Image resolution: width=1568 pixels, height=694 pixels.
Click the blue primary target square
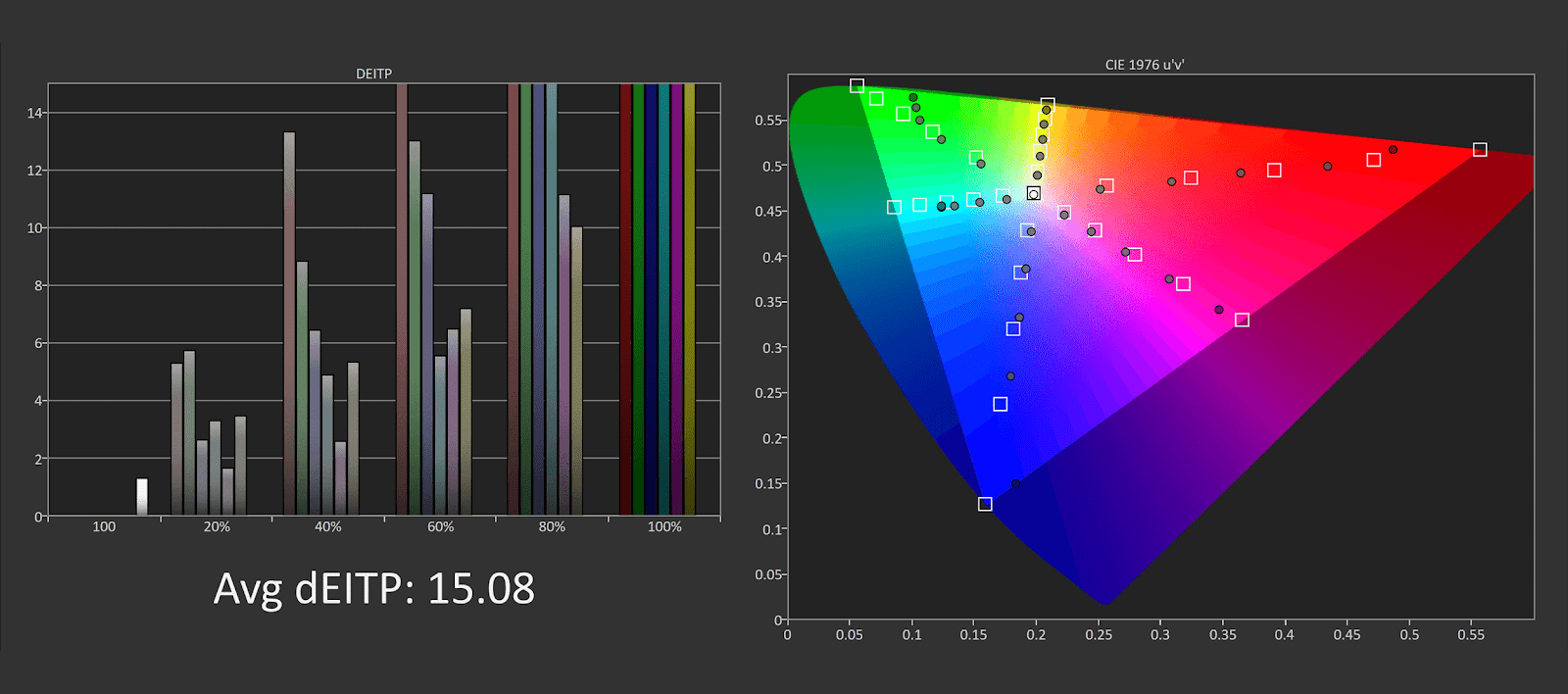985,504
